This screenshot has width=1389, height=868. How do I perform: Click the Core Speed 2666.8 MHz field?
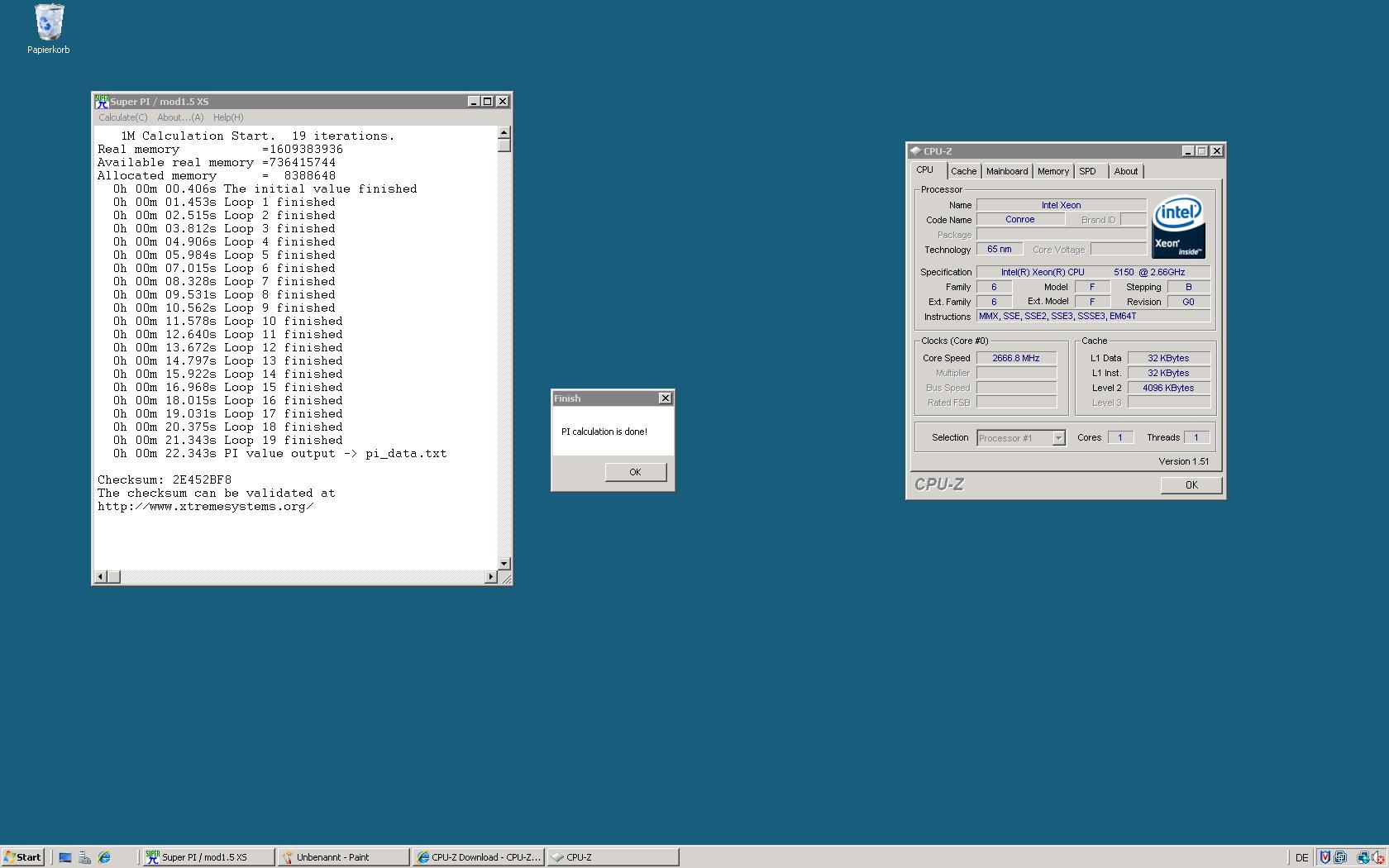(x=1016, y=358)
